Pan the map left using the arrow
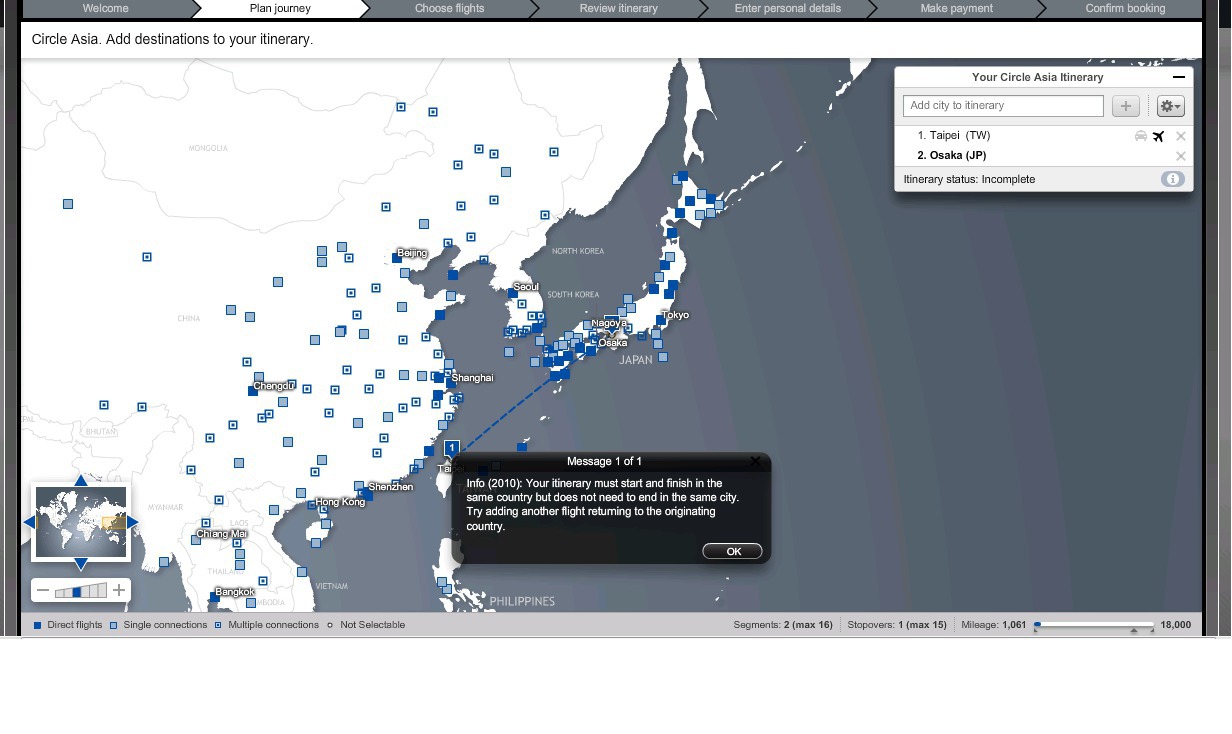The image size is (1232, 734). pyautogui.click(x=29, y=522)
